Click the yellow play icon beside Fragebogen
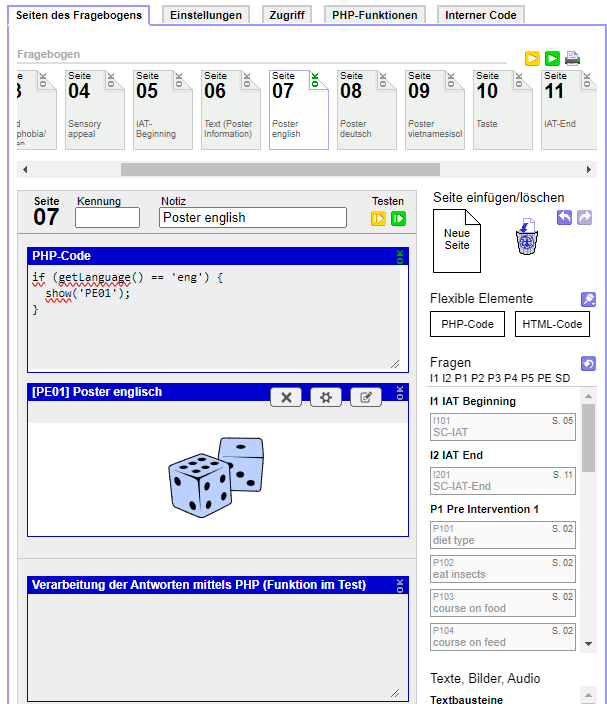This screenshot has height=704, width=607. pyautogui.click(x=532, y=58)
